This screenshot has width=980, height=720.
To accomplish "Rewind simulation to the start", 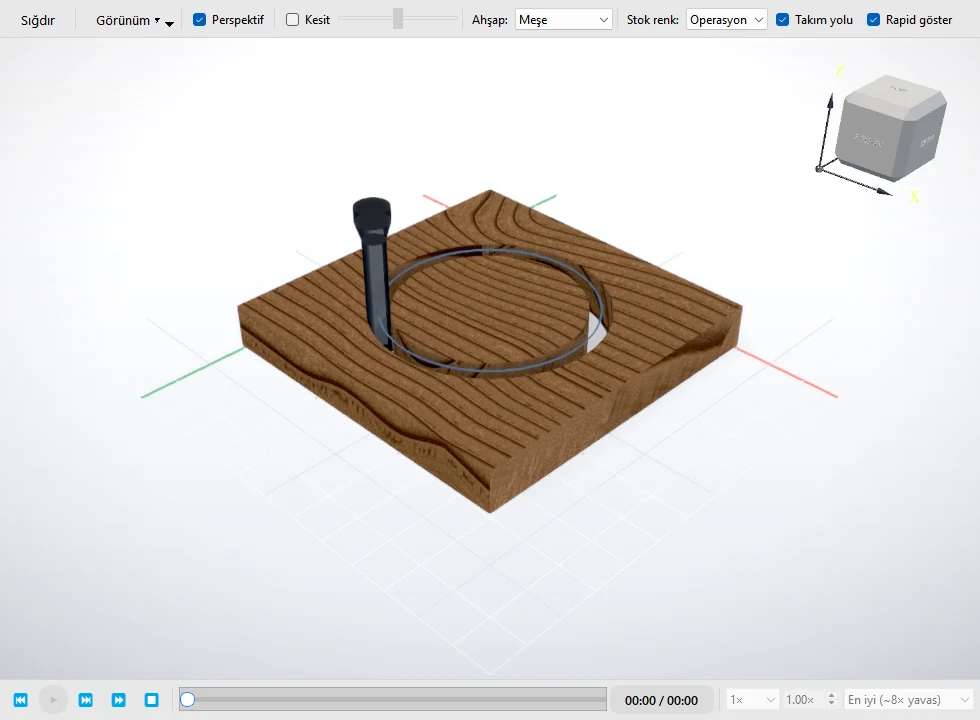I will 21,700.
